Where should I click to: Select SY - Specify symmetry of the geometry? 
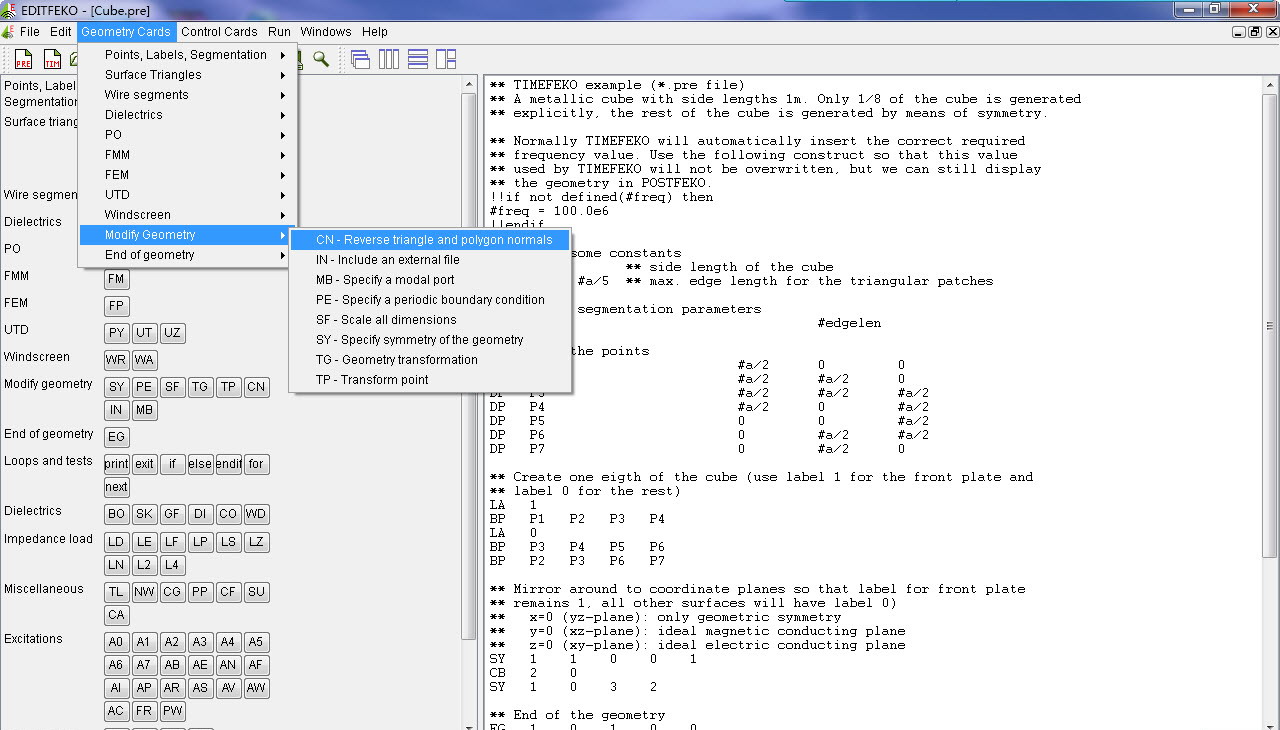430,340
